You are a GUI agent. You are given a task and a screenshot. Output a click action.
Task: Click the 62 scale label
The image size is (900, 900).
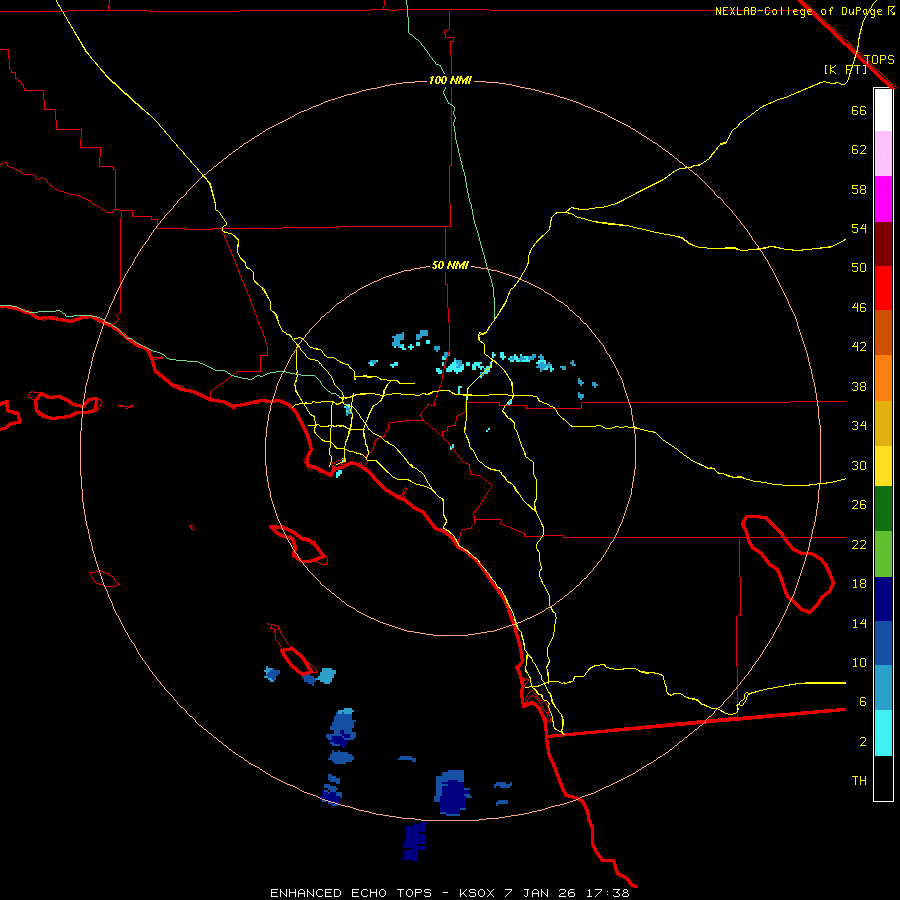point(859,150)
